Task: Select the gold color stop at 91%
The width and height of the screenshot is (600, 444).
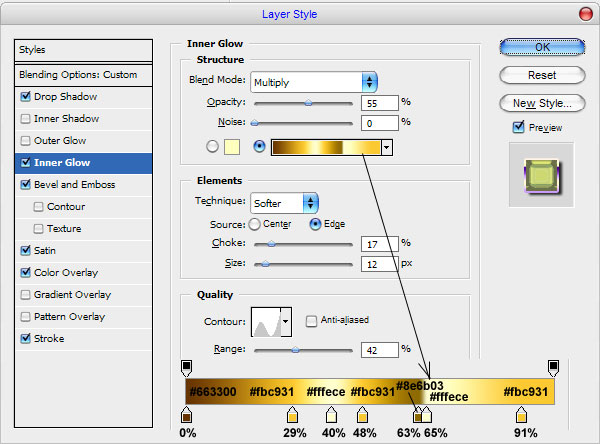Action: point(521,415)
